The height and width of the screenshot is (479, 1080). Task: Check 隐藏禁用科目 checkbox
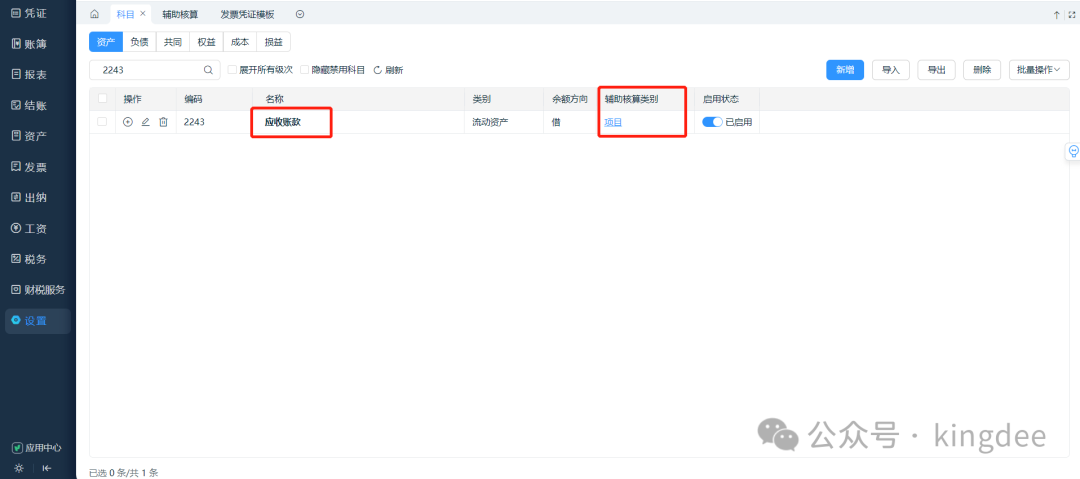coord(304,70)
